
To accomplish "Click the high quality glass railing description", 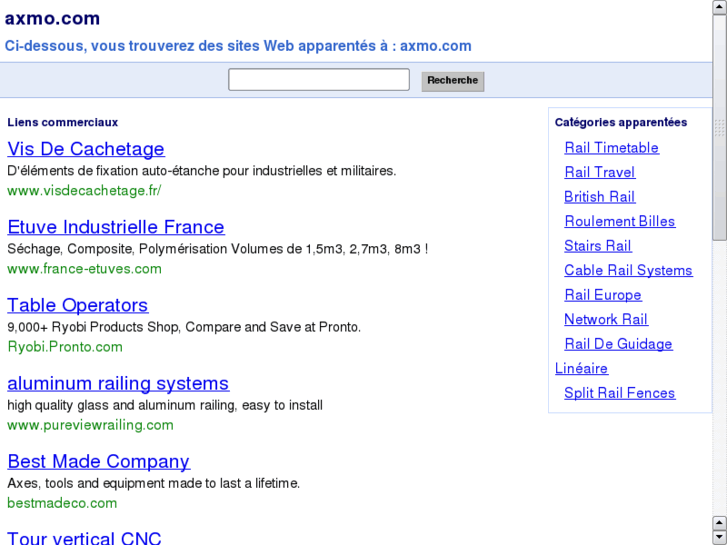I will tap(165, 405).
